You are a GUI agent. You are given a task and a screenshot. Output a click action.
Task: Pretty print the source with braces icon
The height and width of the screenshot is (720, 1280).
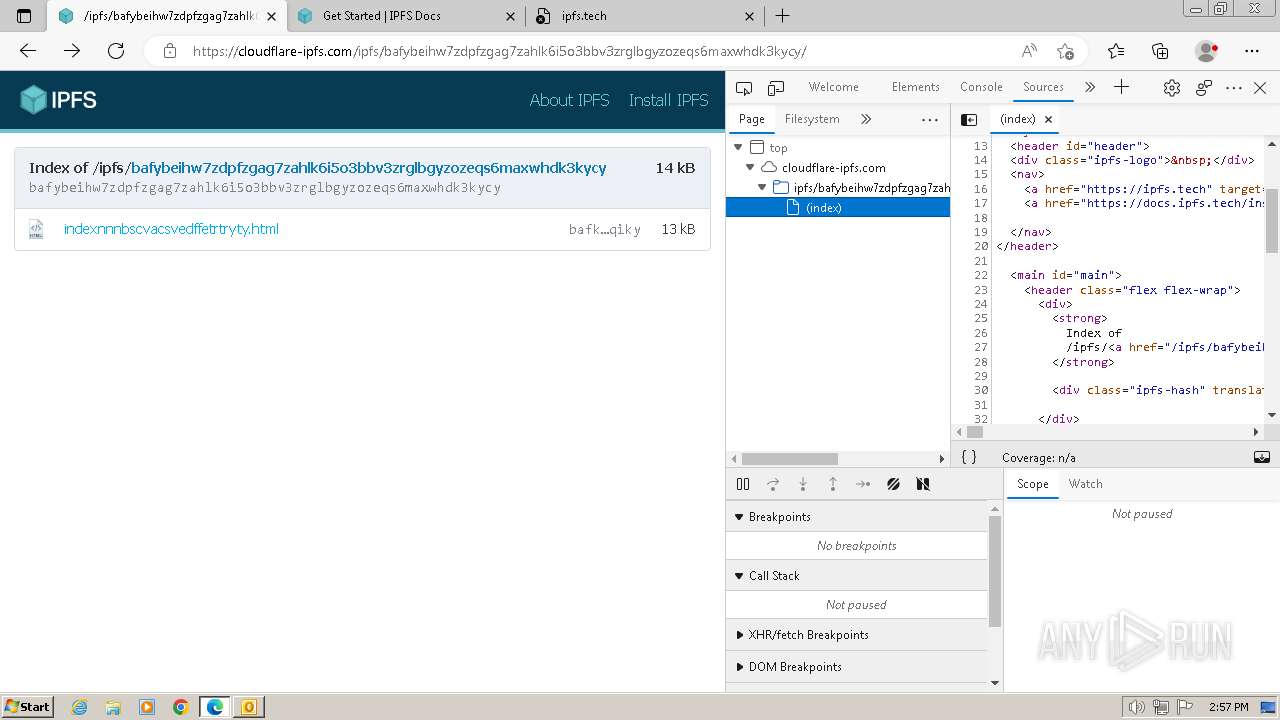click(x=968, y=457)
